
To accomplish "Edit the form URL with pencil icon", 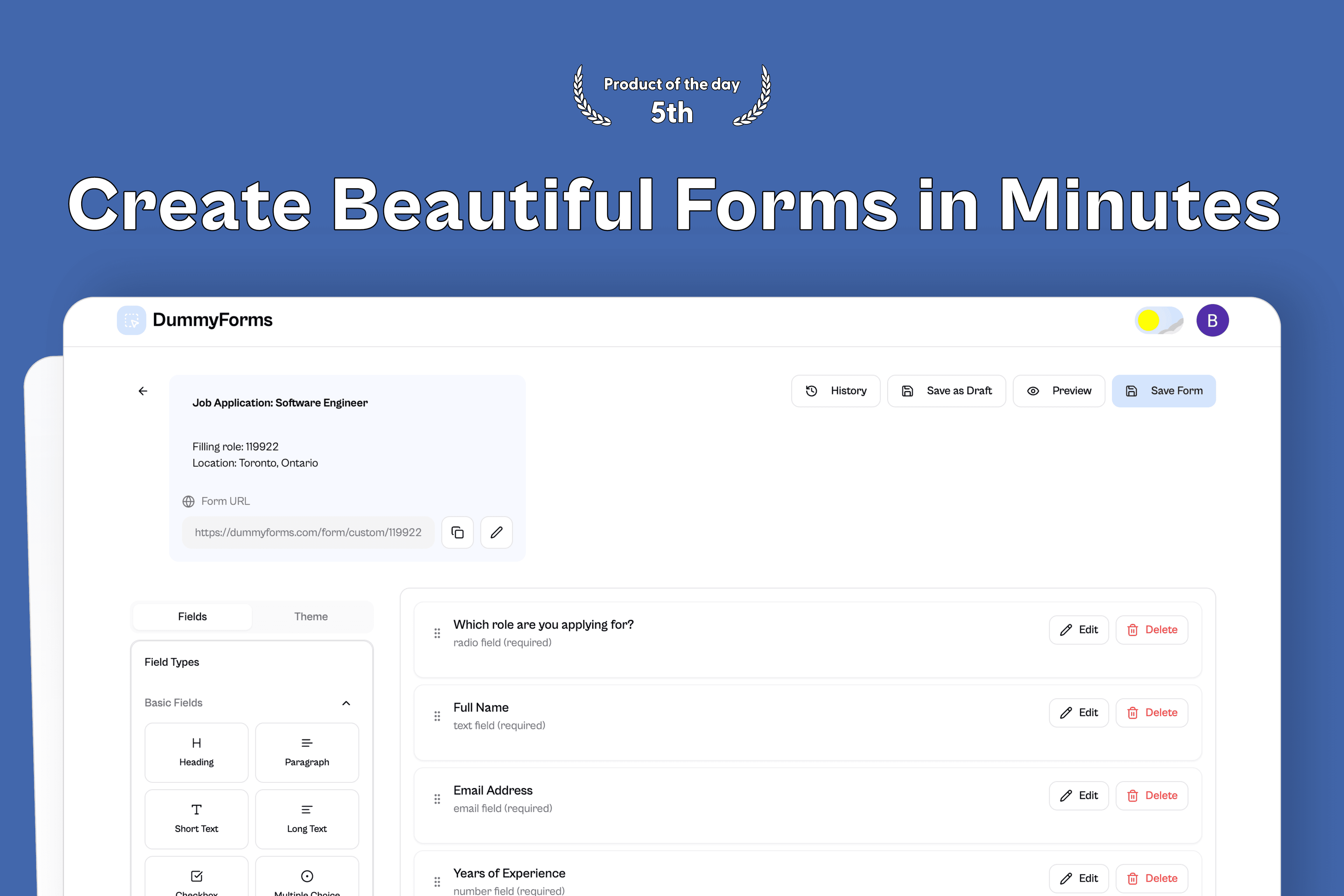I will (497, 533).
